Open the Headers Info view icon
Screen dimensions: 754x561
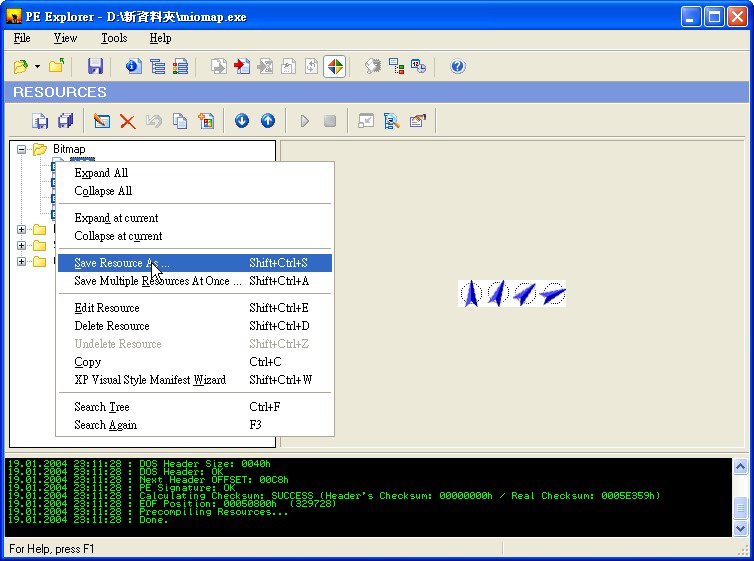[134, 66]
